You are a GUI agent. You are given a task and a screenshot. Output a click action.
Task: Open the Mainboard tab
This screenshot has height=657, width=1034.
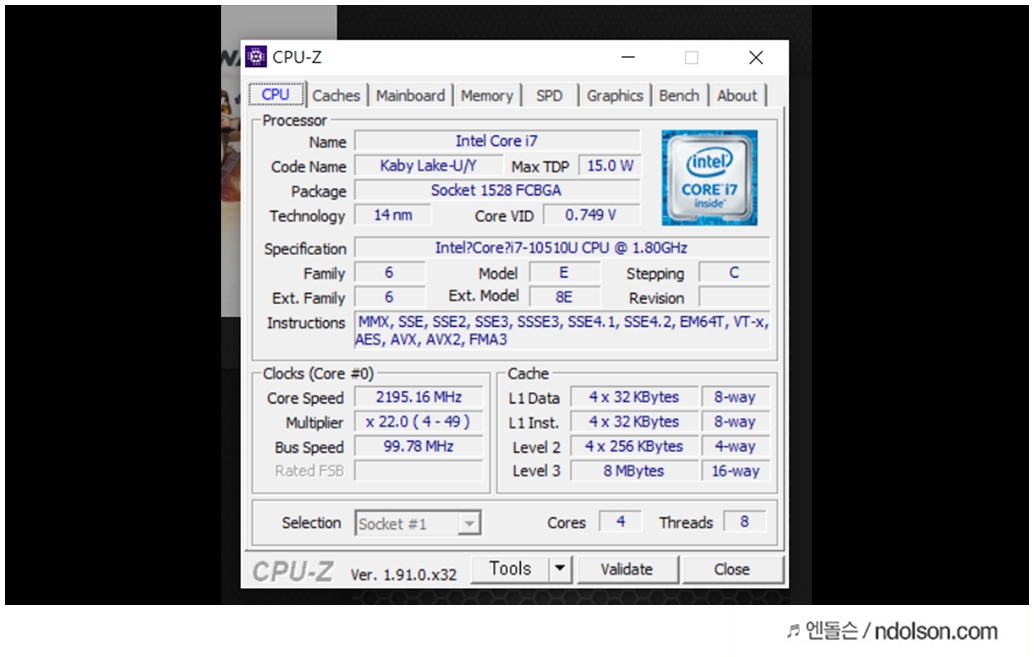pyautogui.click(x=410, y=96)
